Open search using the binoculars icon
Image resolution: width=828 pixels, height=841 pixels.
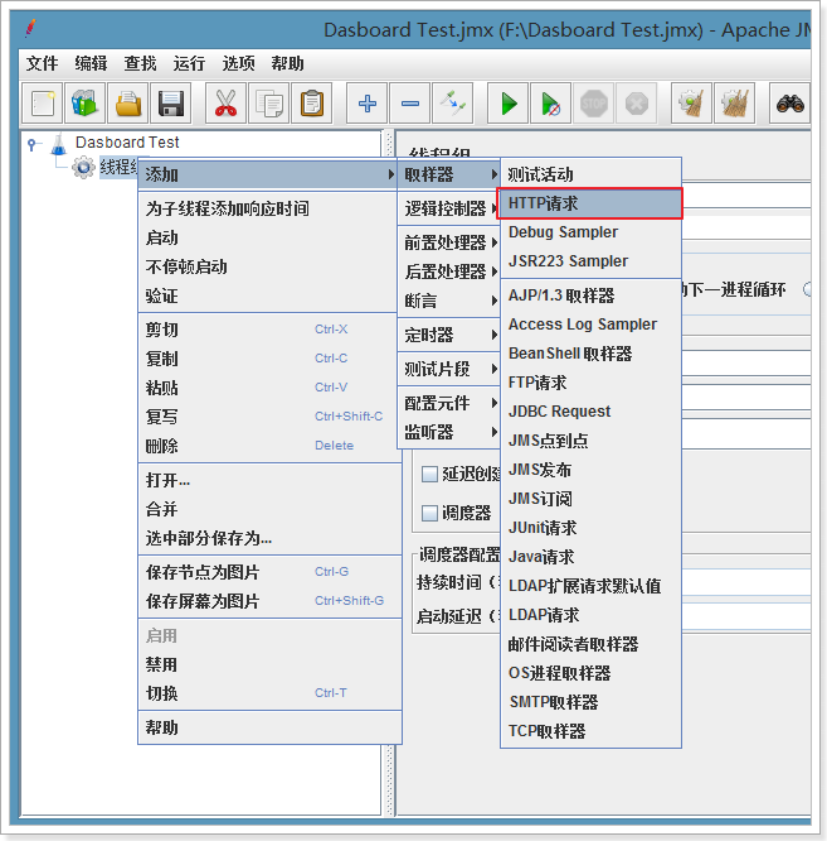[x=790, y=103]
